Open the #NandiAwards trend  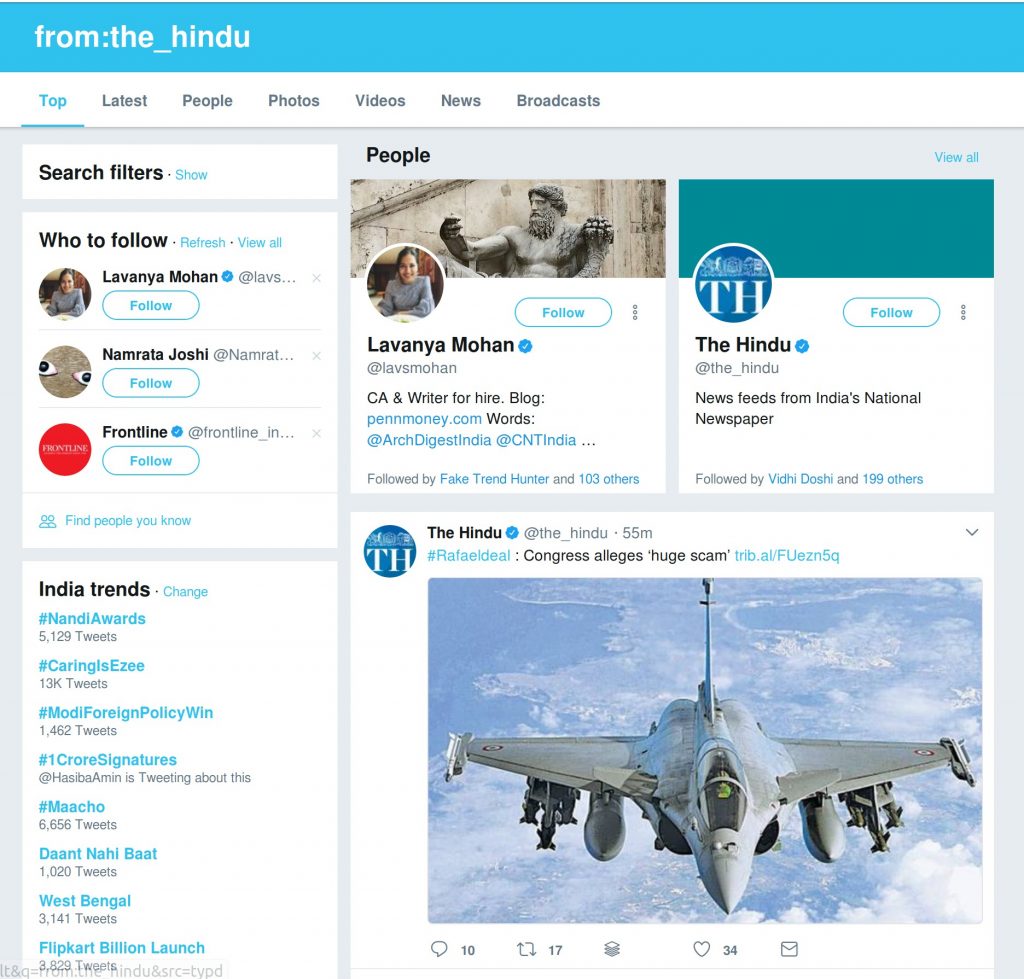click(x=92, y=619)
